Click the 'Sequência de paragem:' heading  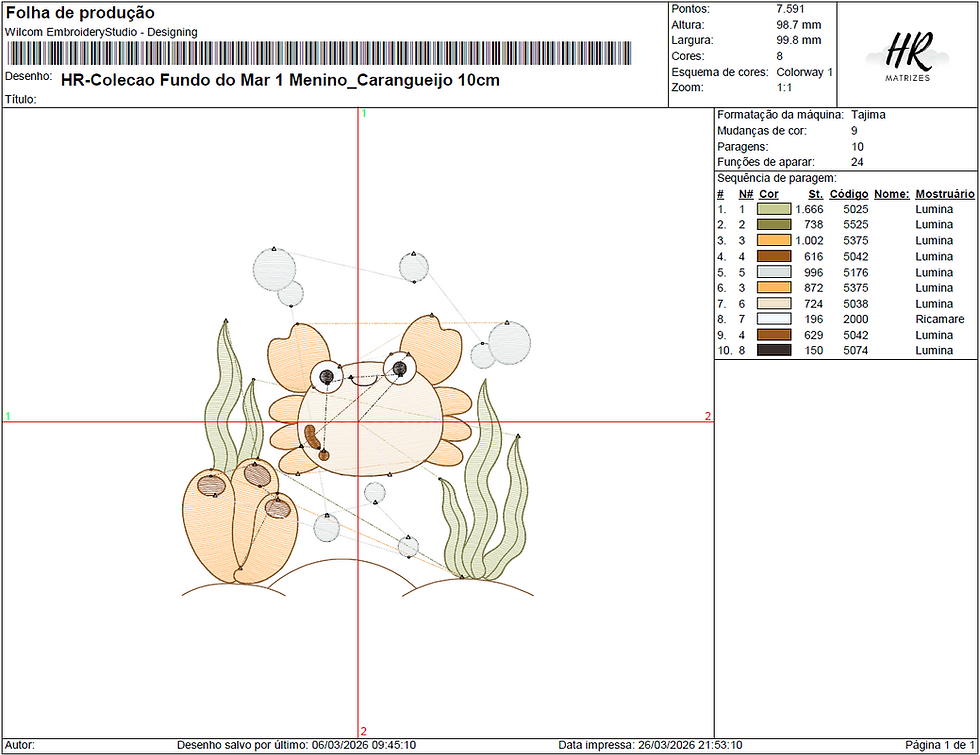click(x=776, y=178)
